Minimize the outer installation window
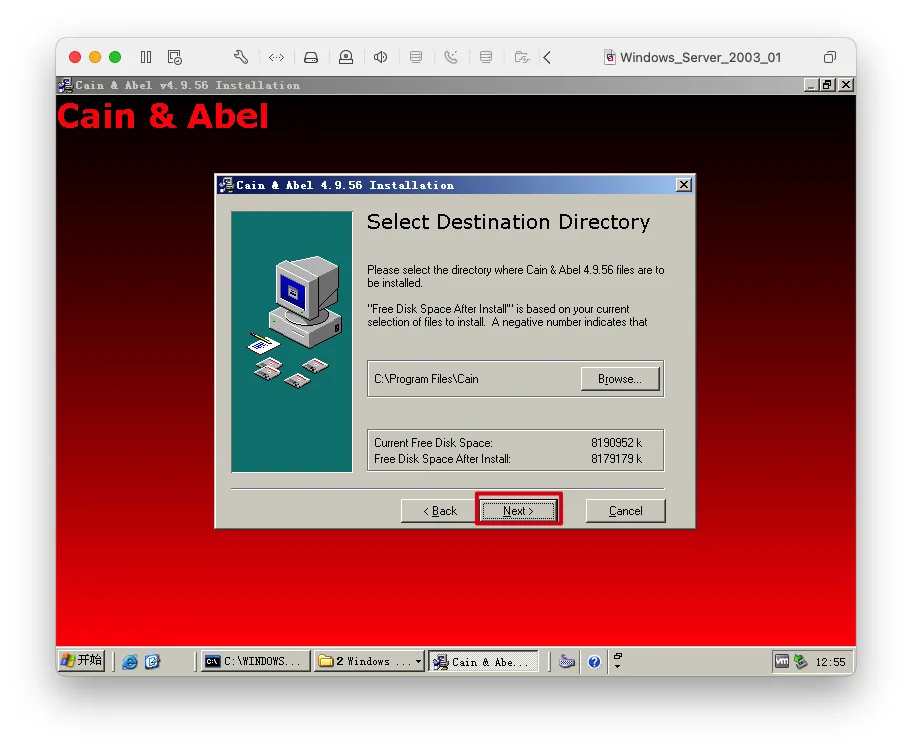This screenshot has width=912, height=750. 811,85
